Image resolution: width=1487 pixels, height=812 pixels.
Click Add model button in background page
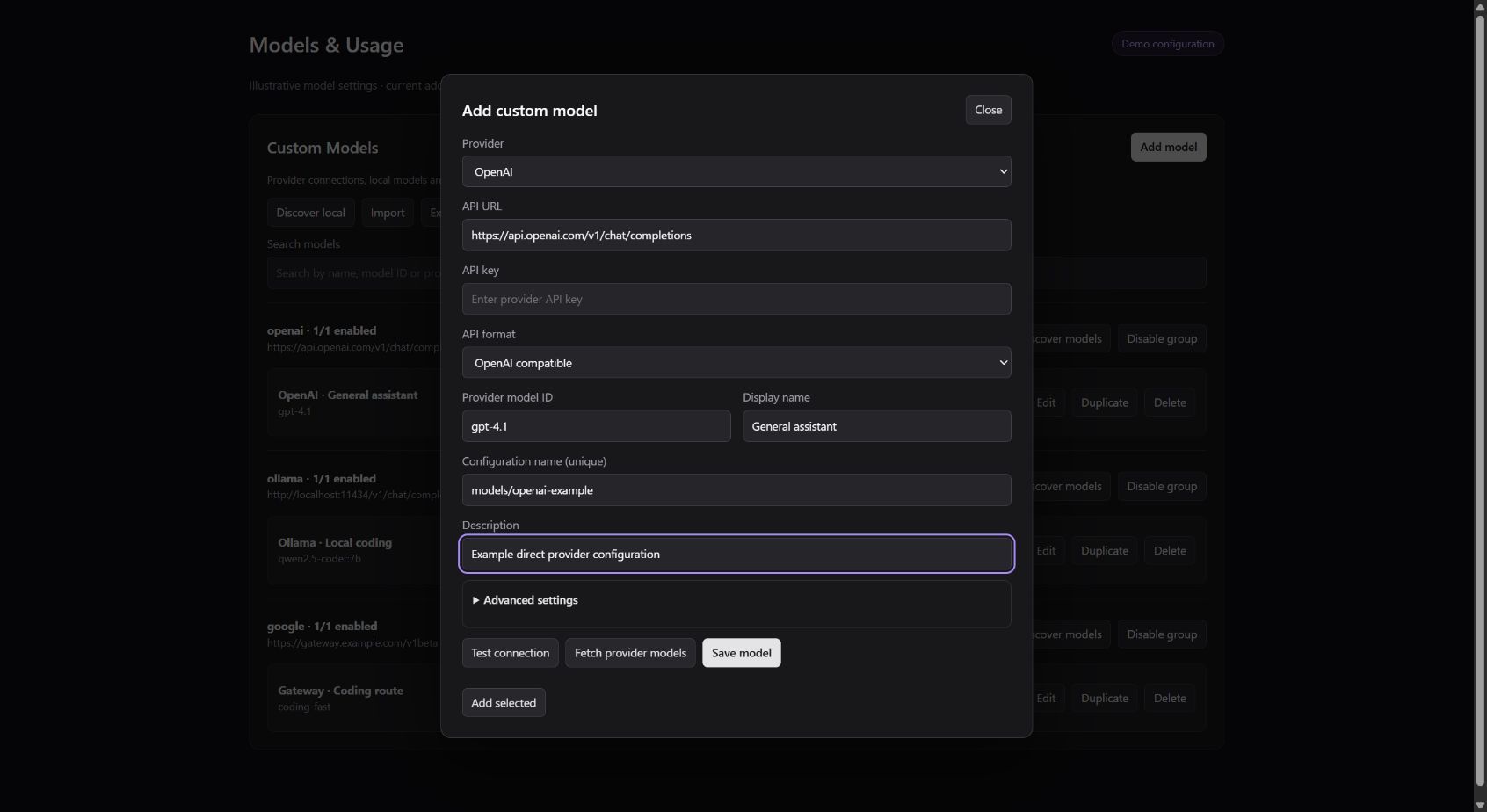click(x=1168, y=147)
